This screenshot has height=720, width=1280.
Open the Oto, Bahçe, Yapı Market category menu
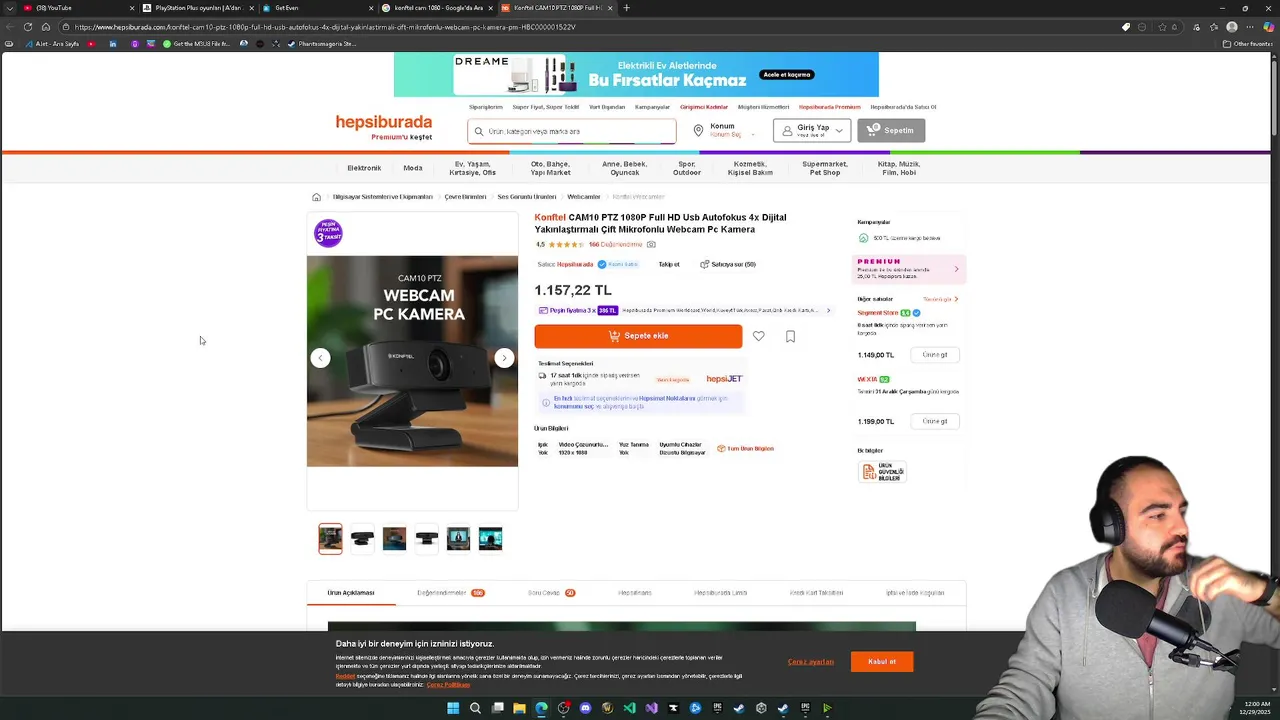(x=550, y=168)
